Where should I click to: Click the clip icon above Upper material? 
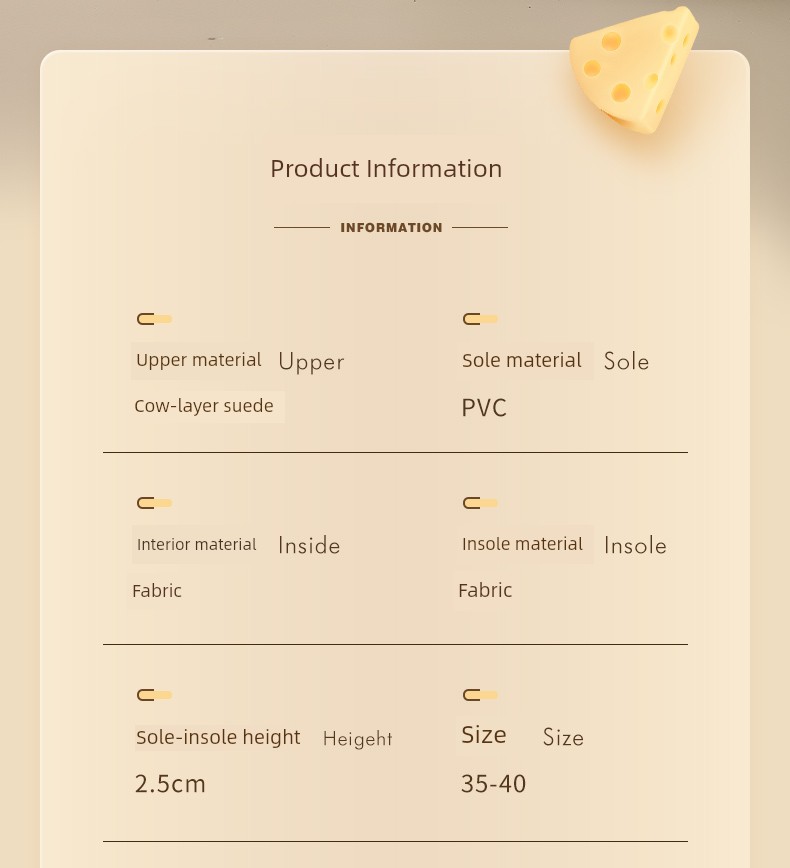(x=154, y=319)
